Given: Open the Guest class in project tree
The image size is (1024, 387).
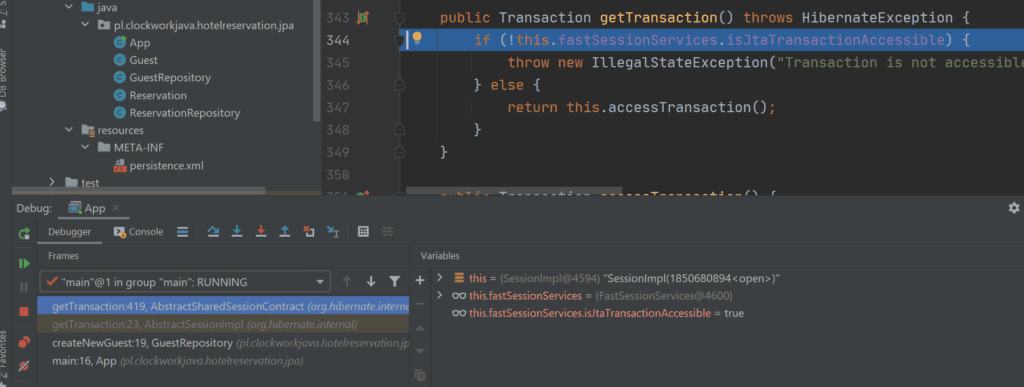Looking at the screenshot, I should pos(143,60).
